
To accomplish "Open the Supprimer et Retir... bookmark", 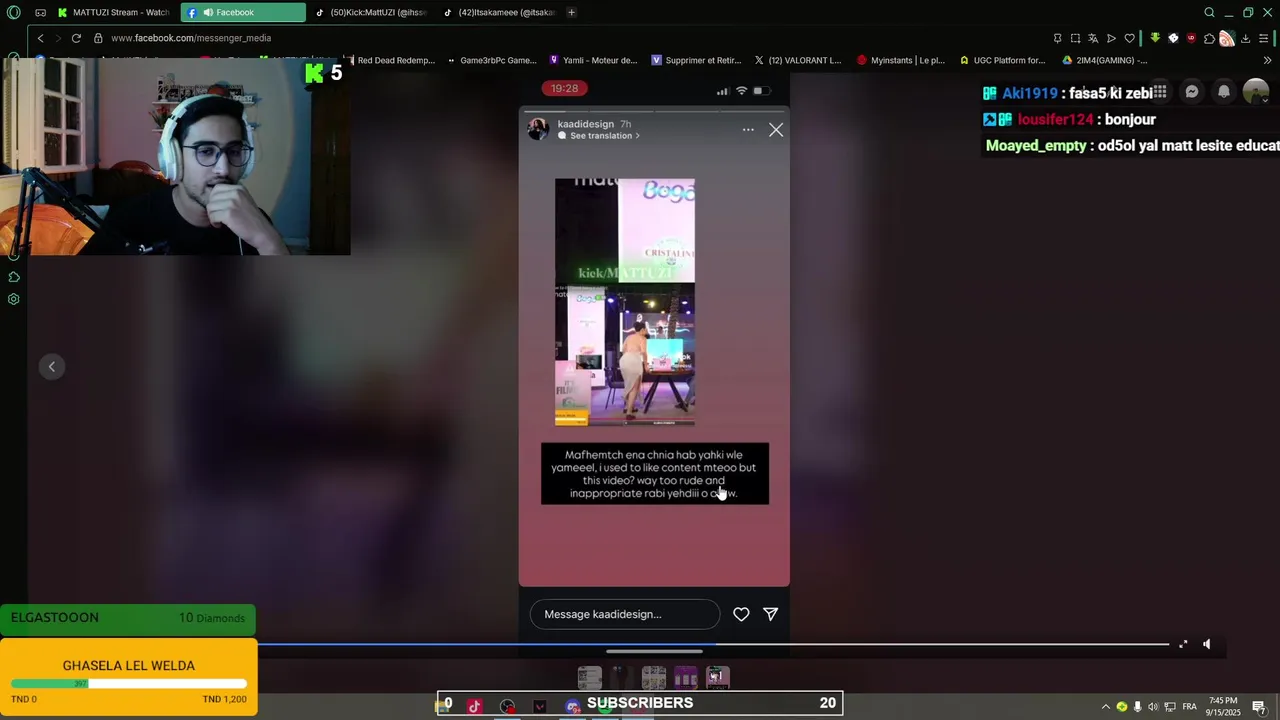I will pyautogui.click(x=696, y=60).
